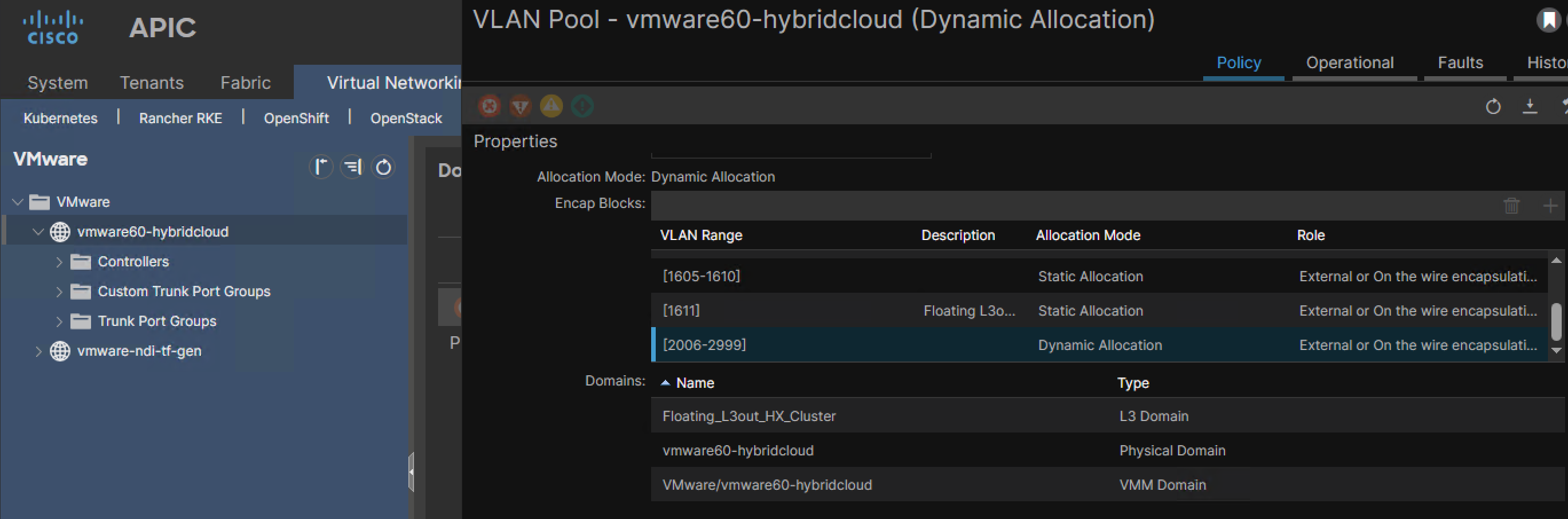Click the minor faults yellow icon
The height and width of the screenshot is (519, 1568).
(551, 106)
